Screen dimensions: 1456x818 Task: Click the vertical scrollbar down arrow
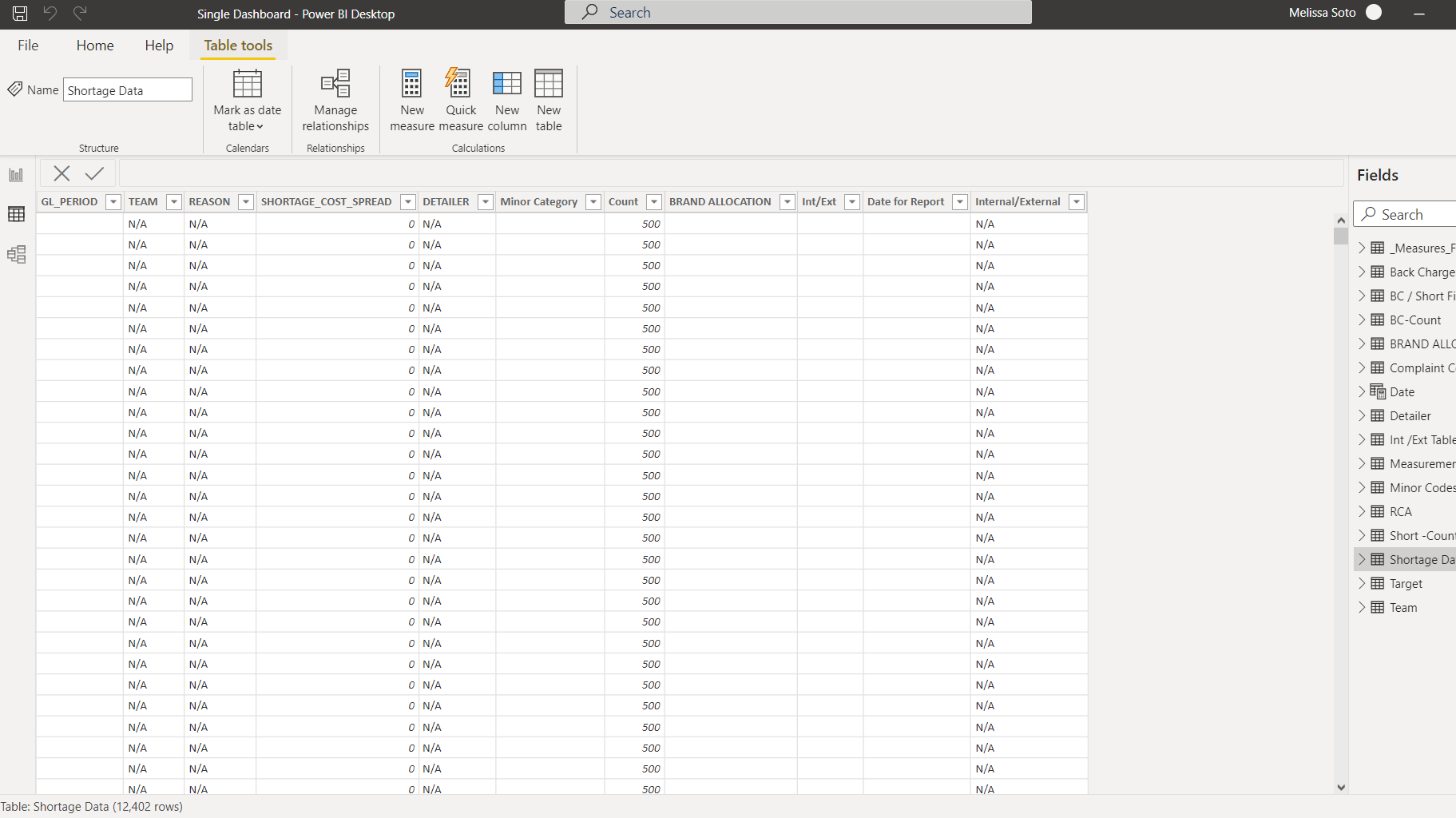(1341, 788)
